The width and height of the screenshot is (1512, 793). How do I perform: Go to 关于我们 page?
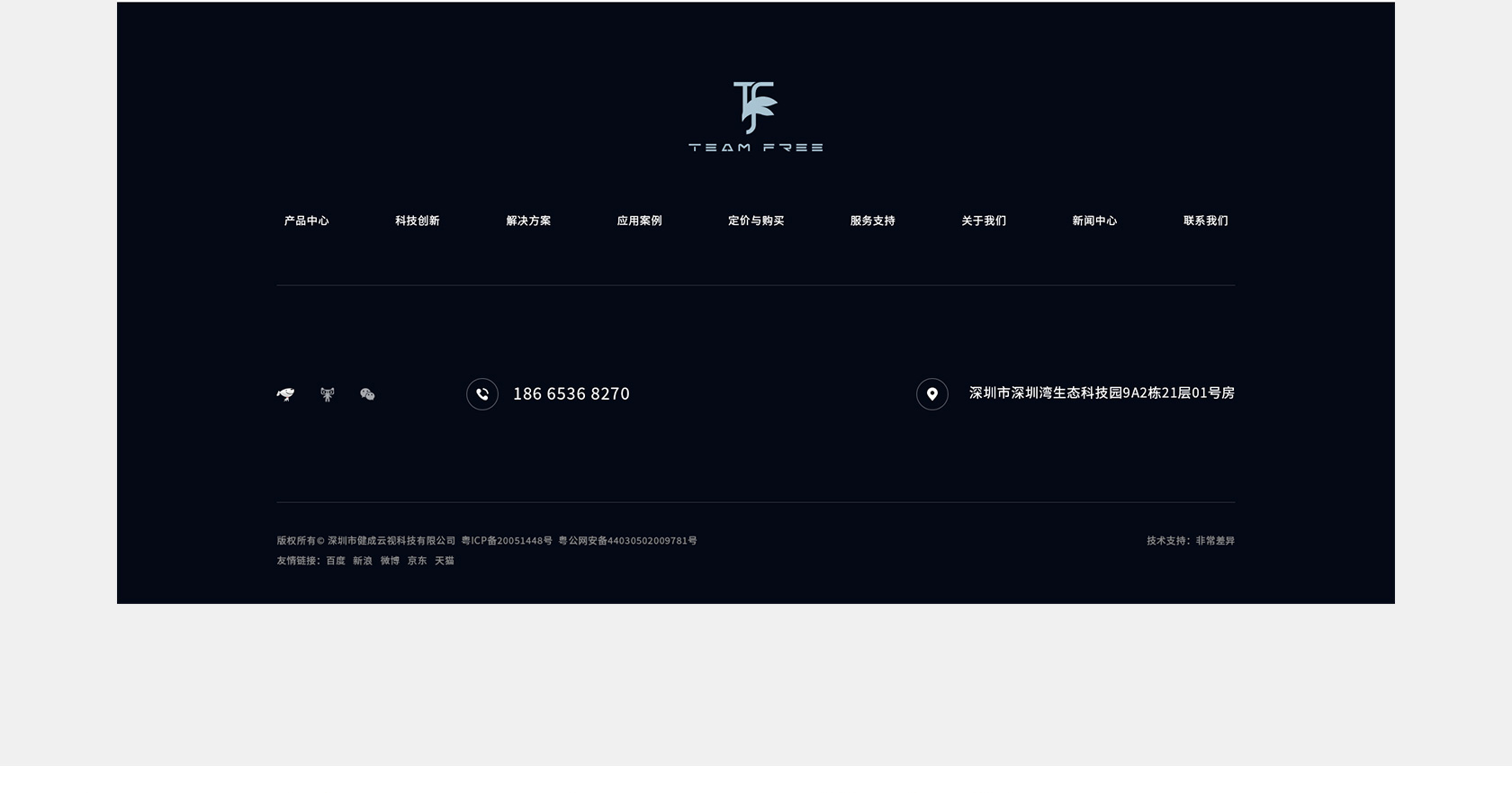[x=984, y=221]
